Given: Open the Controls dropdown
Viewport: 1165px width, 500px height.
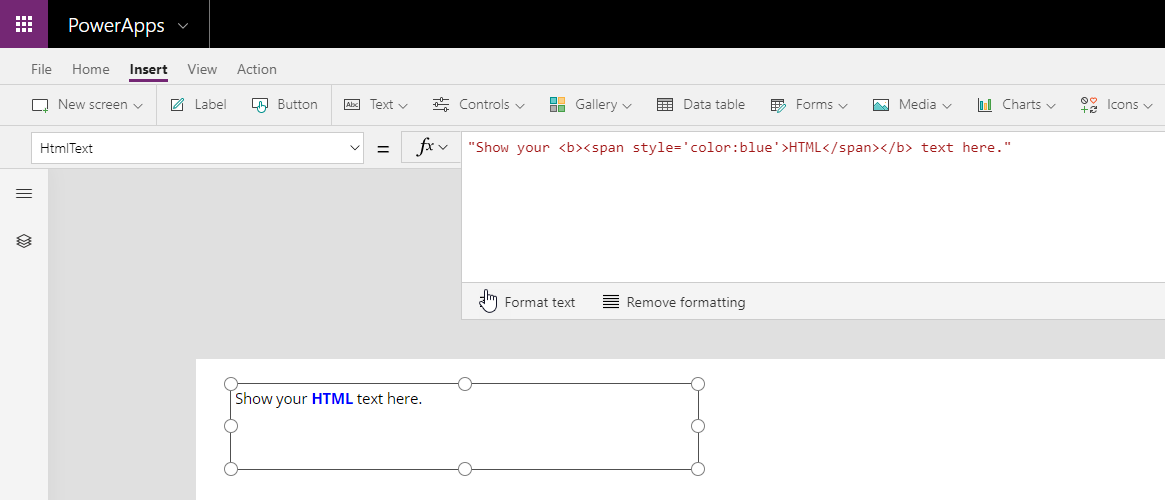Looking at the screenshot, I should tap(479, 104).
